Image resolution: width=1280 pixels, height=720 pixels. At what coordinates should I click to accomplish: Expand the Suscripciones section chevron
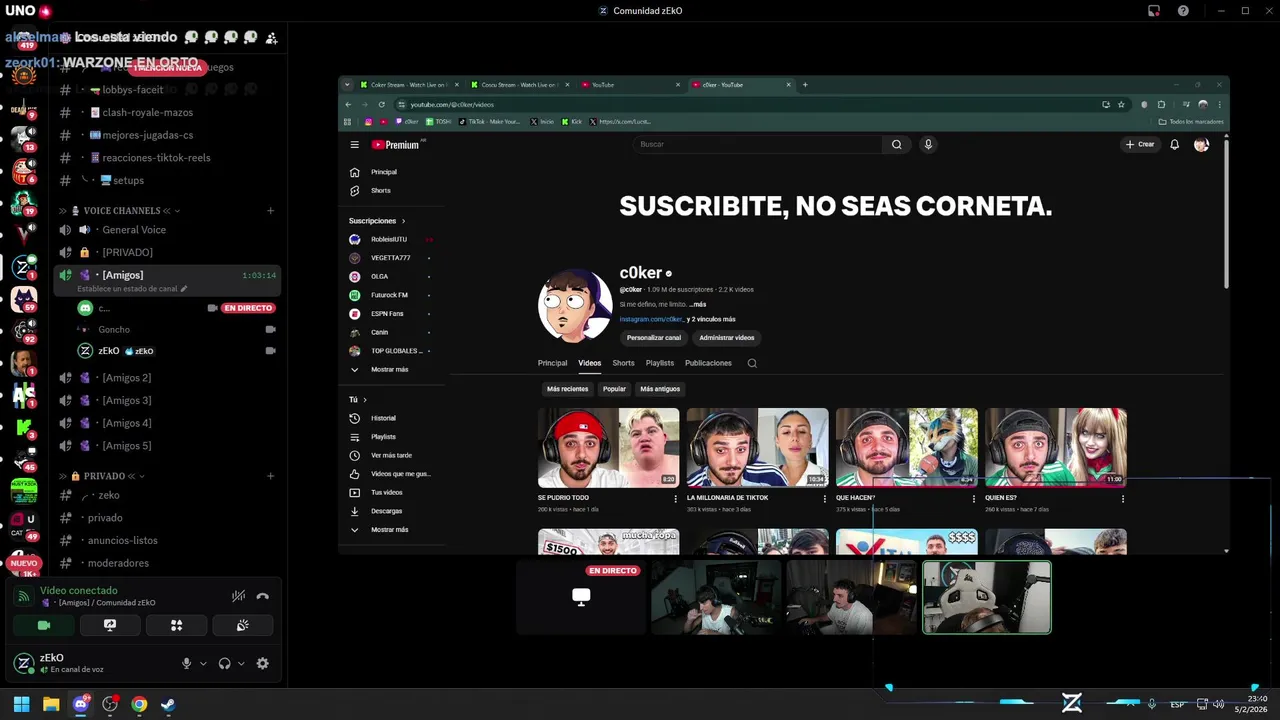point(403,221)
